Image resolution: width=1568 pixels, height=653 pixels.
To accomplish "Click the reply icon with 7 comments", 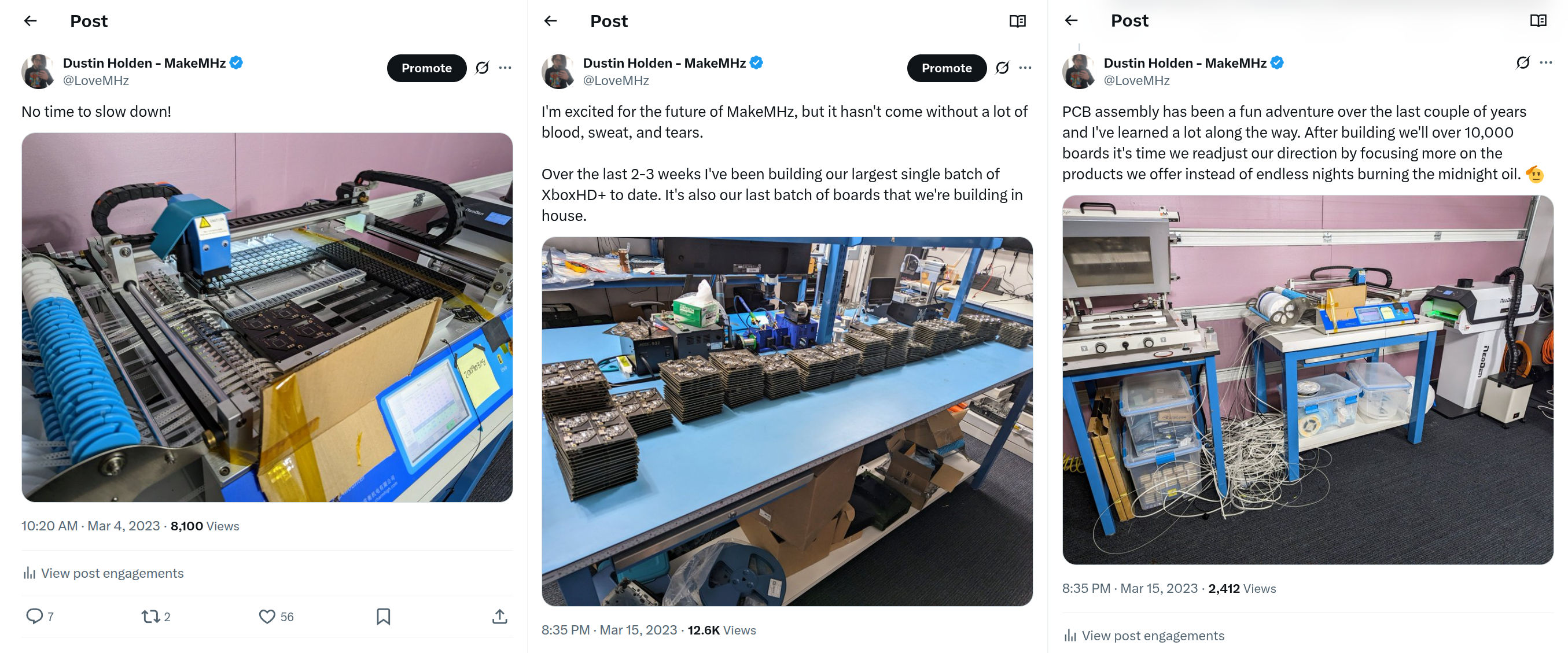I will tap(35, 616).
